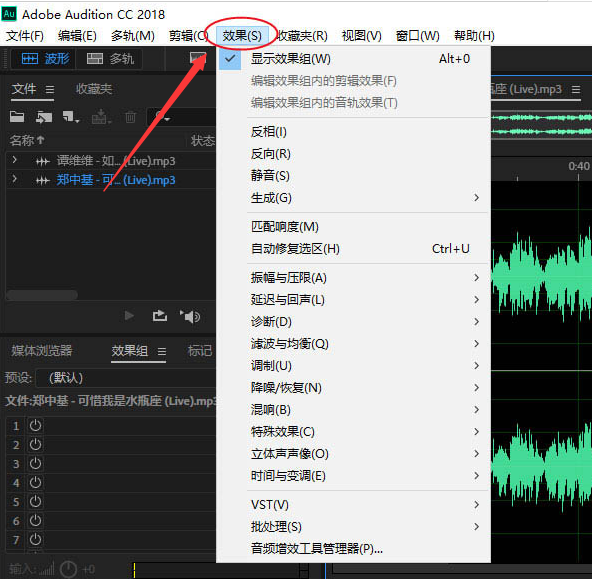Open the 帮助 menu
The height and width of the screenshot is (579, 592).
tap(474, 36)
